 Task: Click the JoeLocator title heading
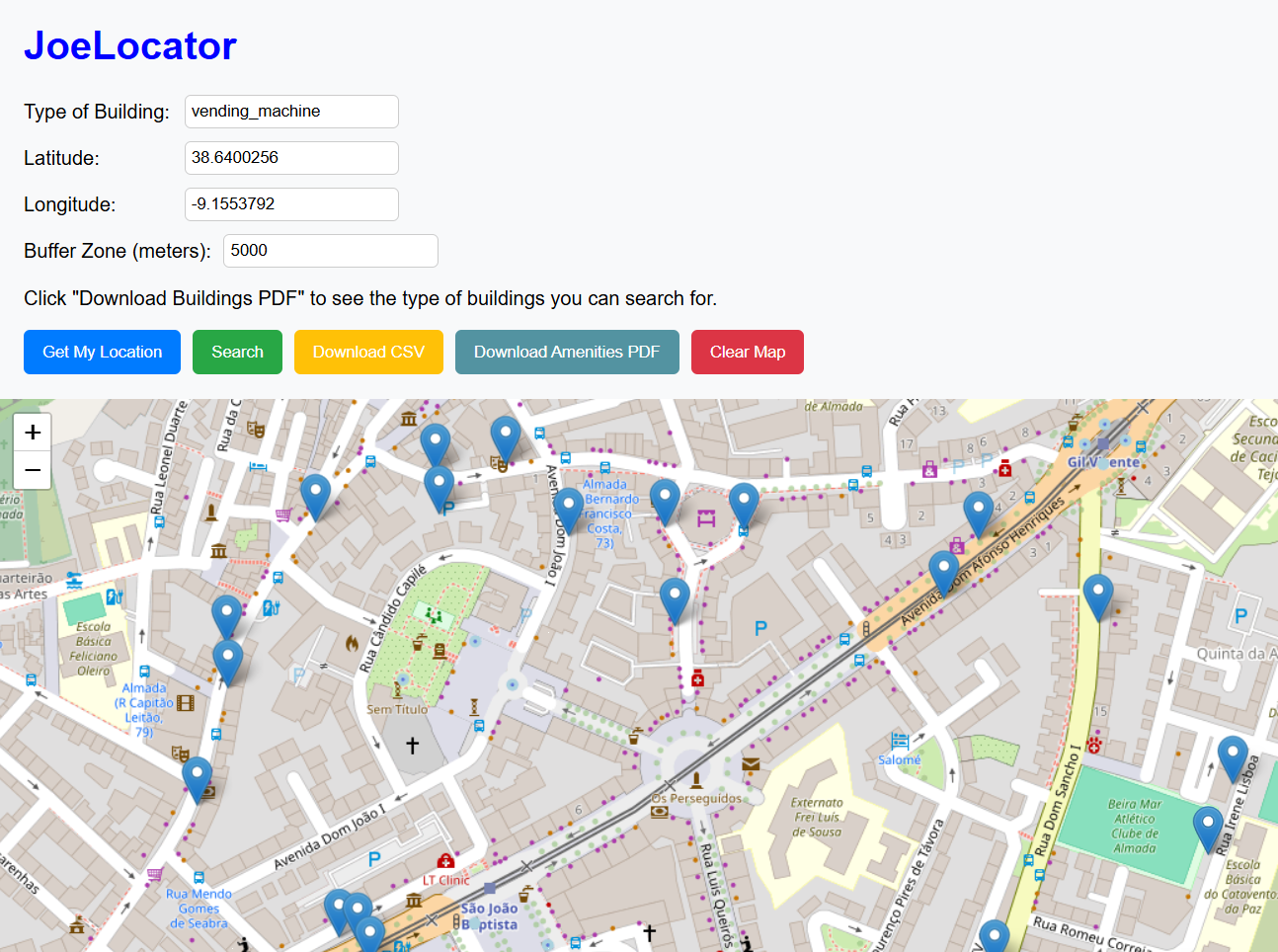[130, 45]
